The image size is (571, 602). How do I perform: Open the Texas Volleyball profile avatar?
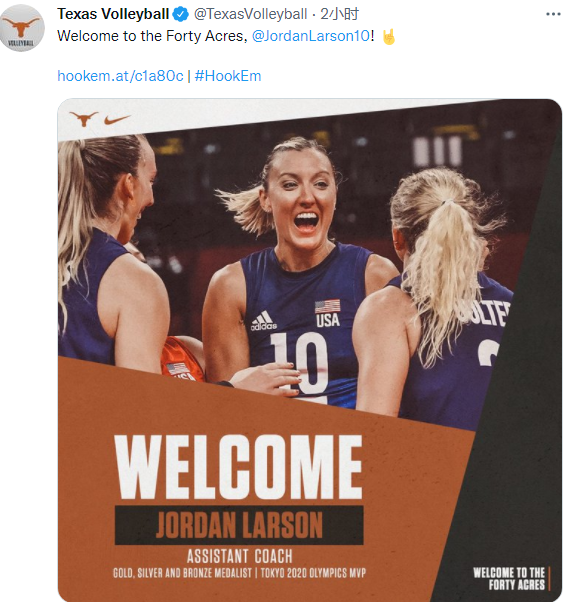pos(22,28)
